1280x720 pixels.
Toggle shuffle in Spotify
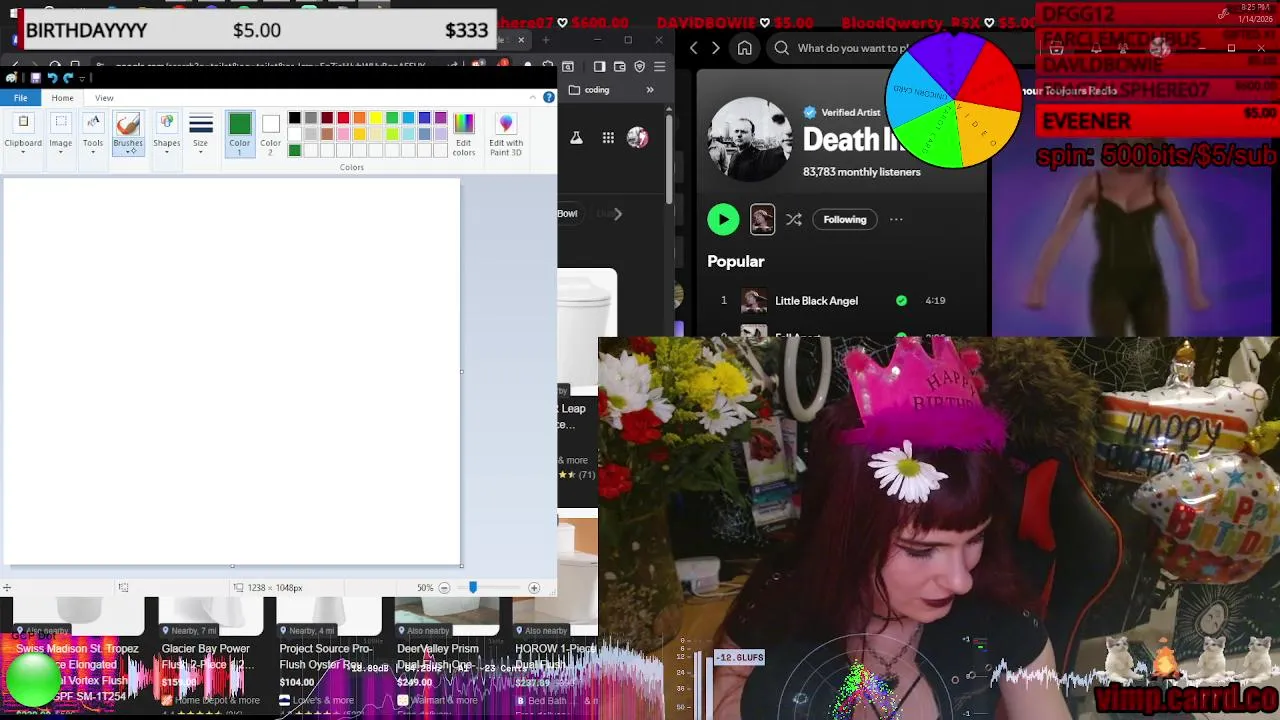tap(794, 220)
